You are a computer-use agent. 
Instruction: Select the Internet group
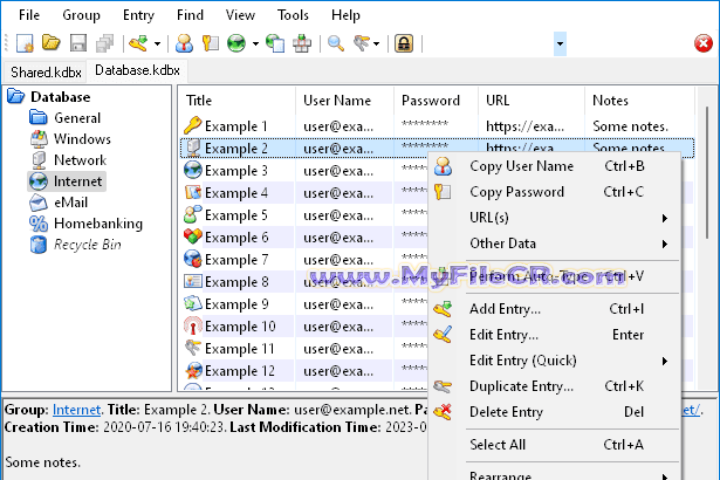pyautogui.click(x=78, y=181)
